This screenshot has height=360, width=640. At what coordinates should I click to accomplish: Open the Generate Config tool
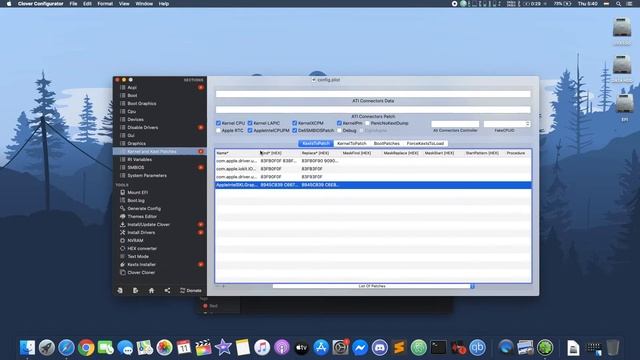[x=144, y=209]
